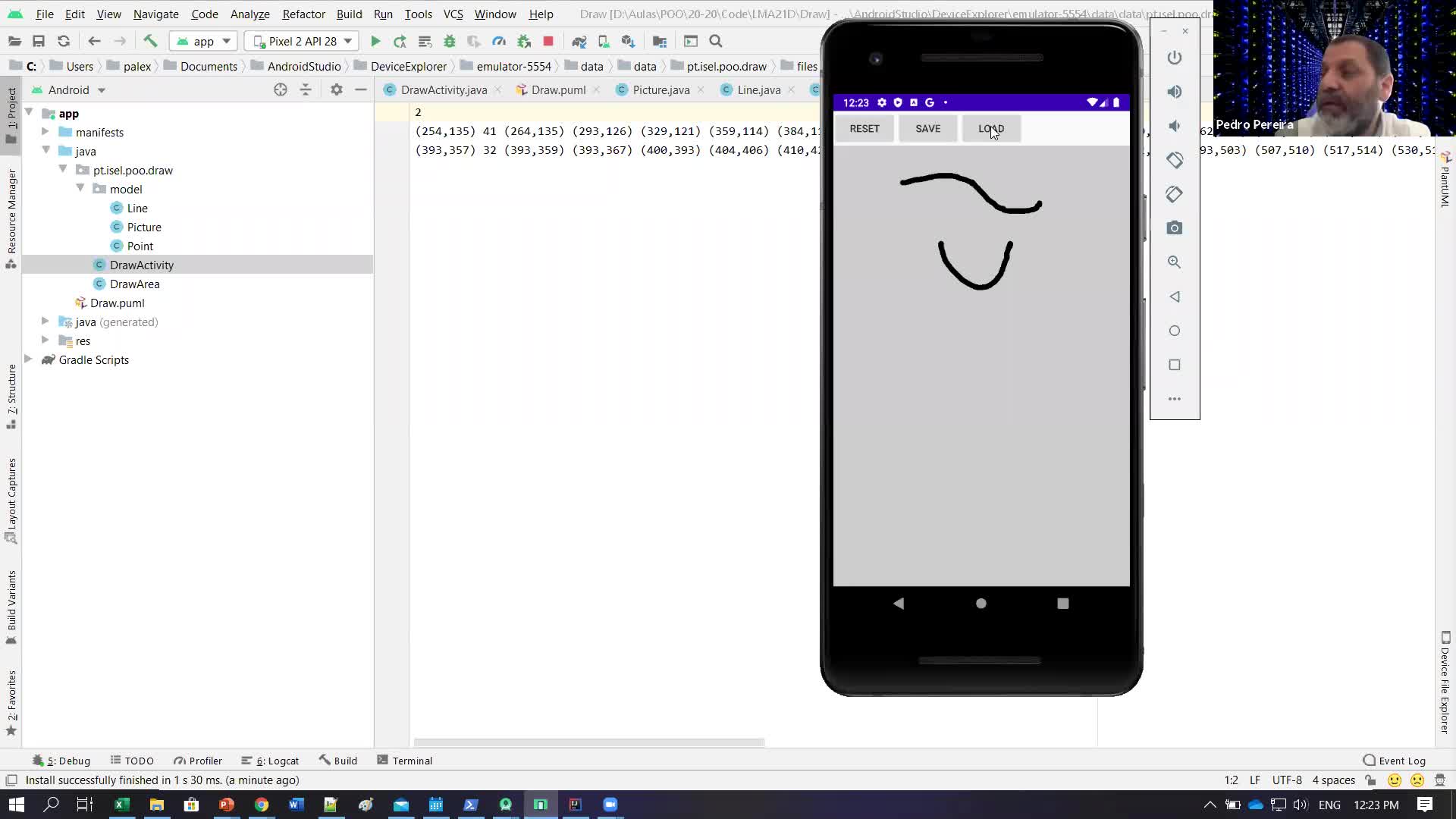Click the emulator volume down icon

tap(1175, 126)
